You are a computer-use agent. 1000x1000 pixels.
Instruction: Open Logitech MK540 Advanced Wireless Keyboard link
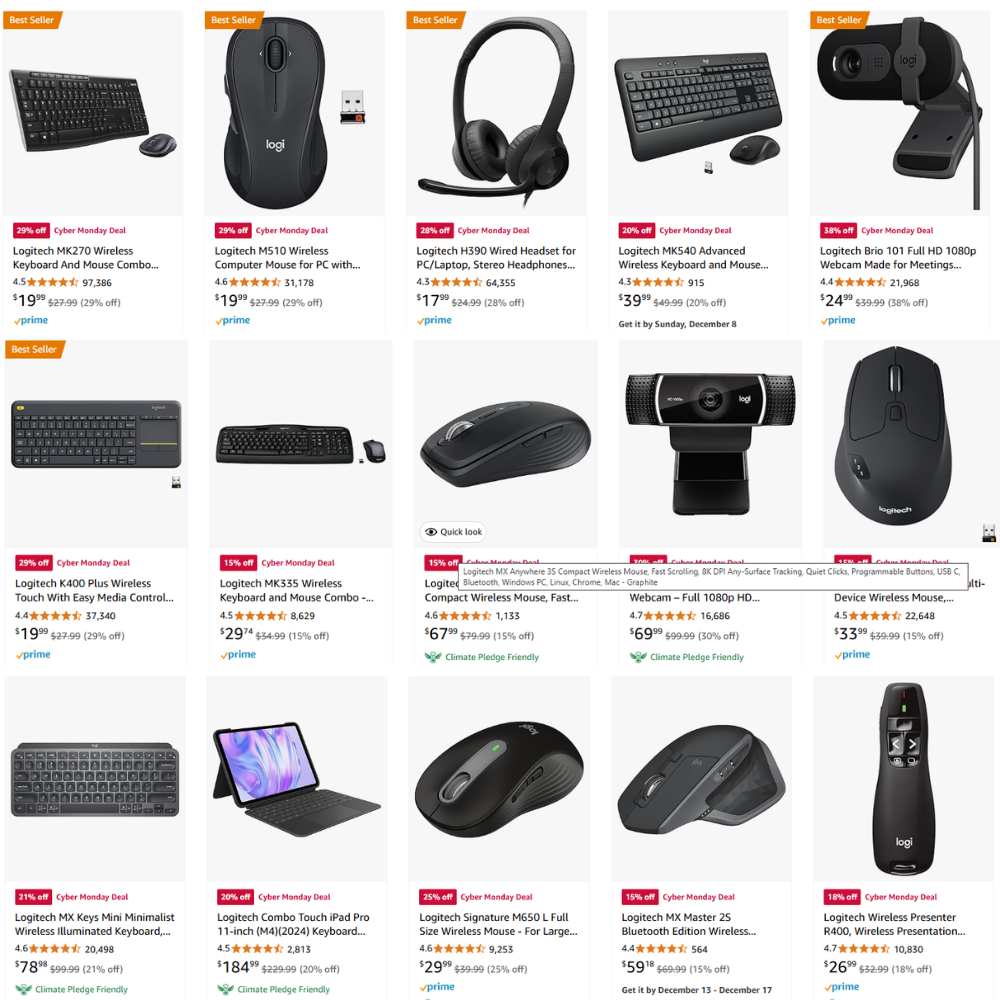(693, 258)
